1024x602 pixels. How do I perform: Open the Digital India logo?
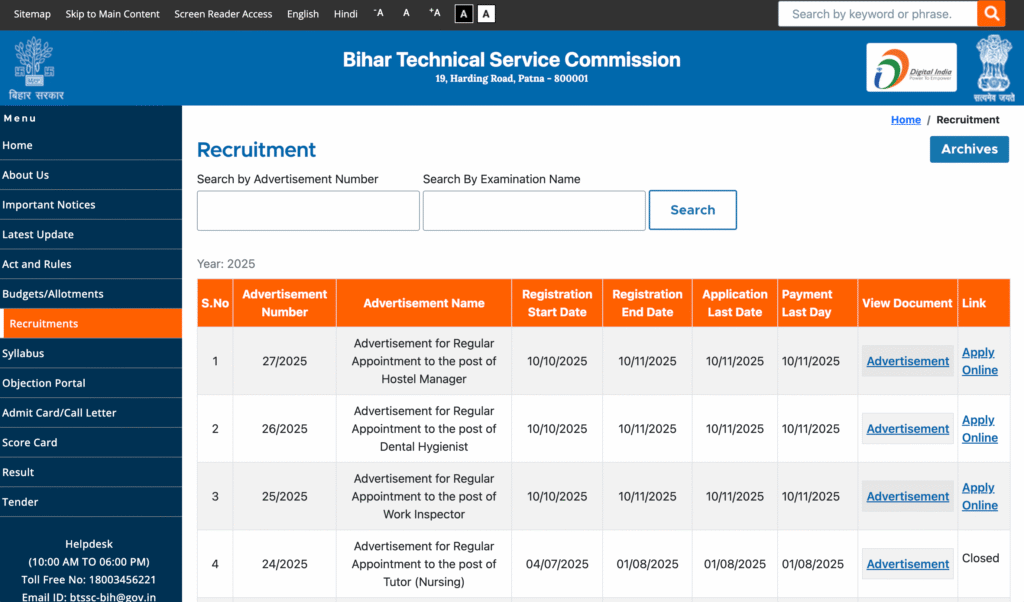click(x=911, y=67)
